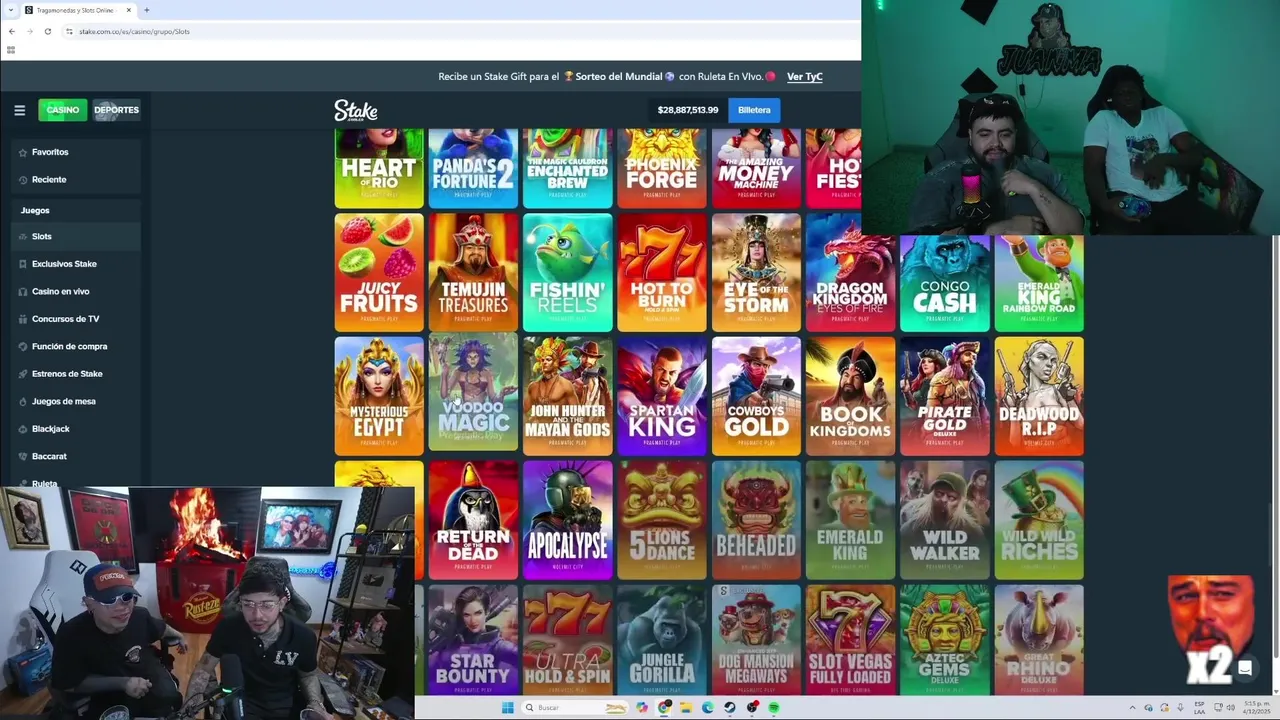
Task: Open the 5 Lions Dance game
Action: pyautogui.click(x=662, y=520)
